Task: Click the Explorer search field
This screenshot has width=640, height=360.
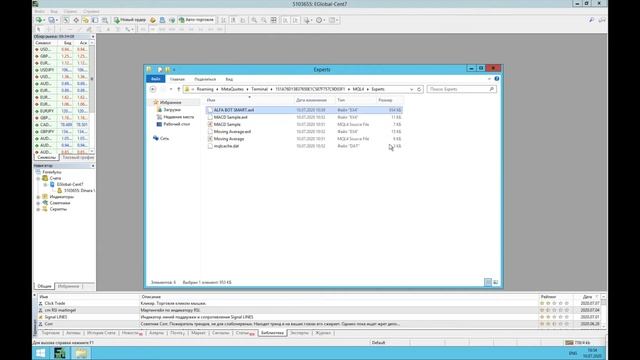Action: pyautogui.click(x=462, y=89)
